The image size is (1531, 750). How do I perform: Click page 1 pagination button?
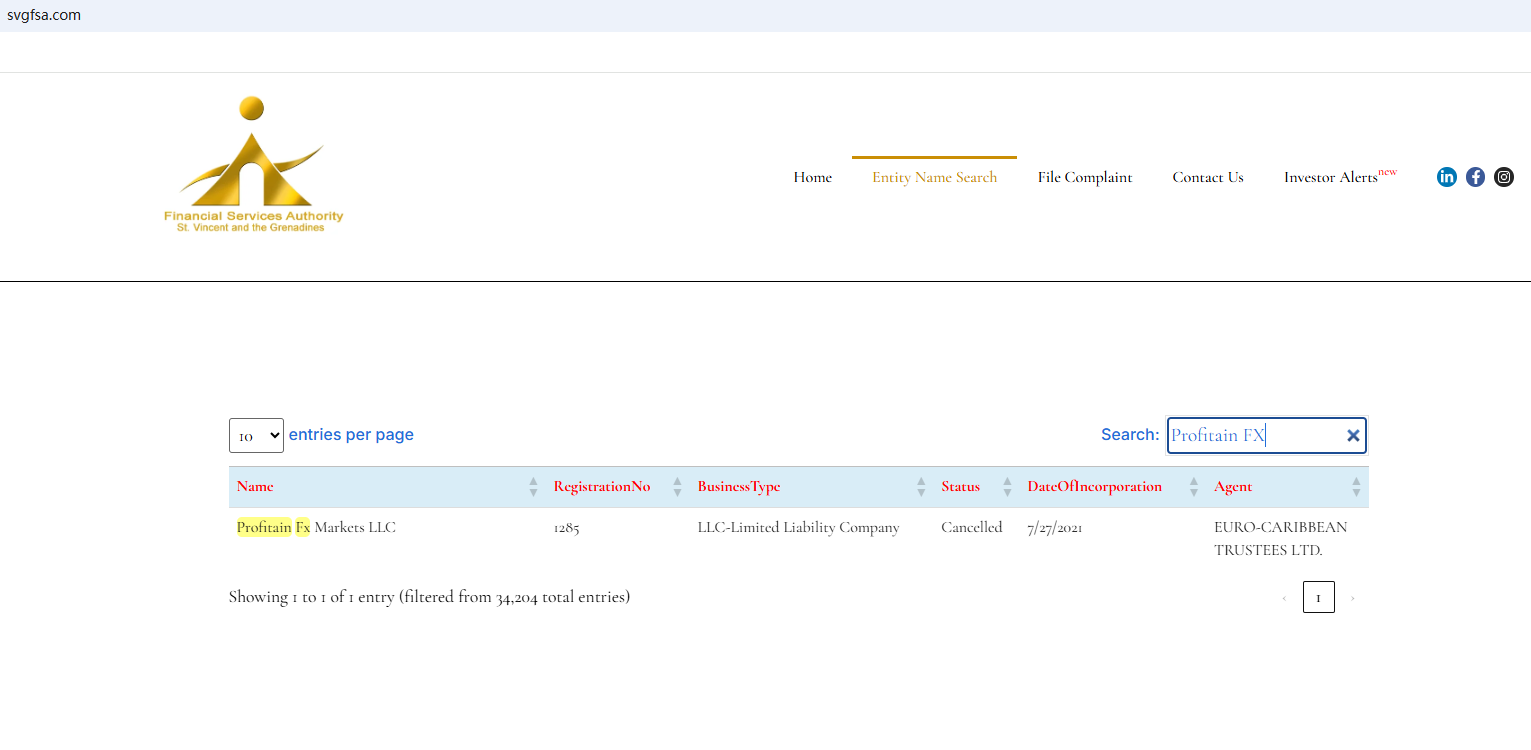[1318, 598]
